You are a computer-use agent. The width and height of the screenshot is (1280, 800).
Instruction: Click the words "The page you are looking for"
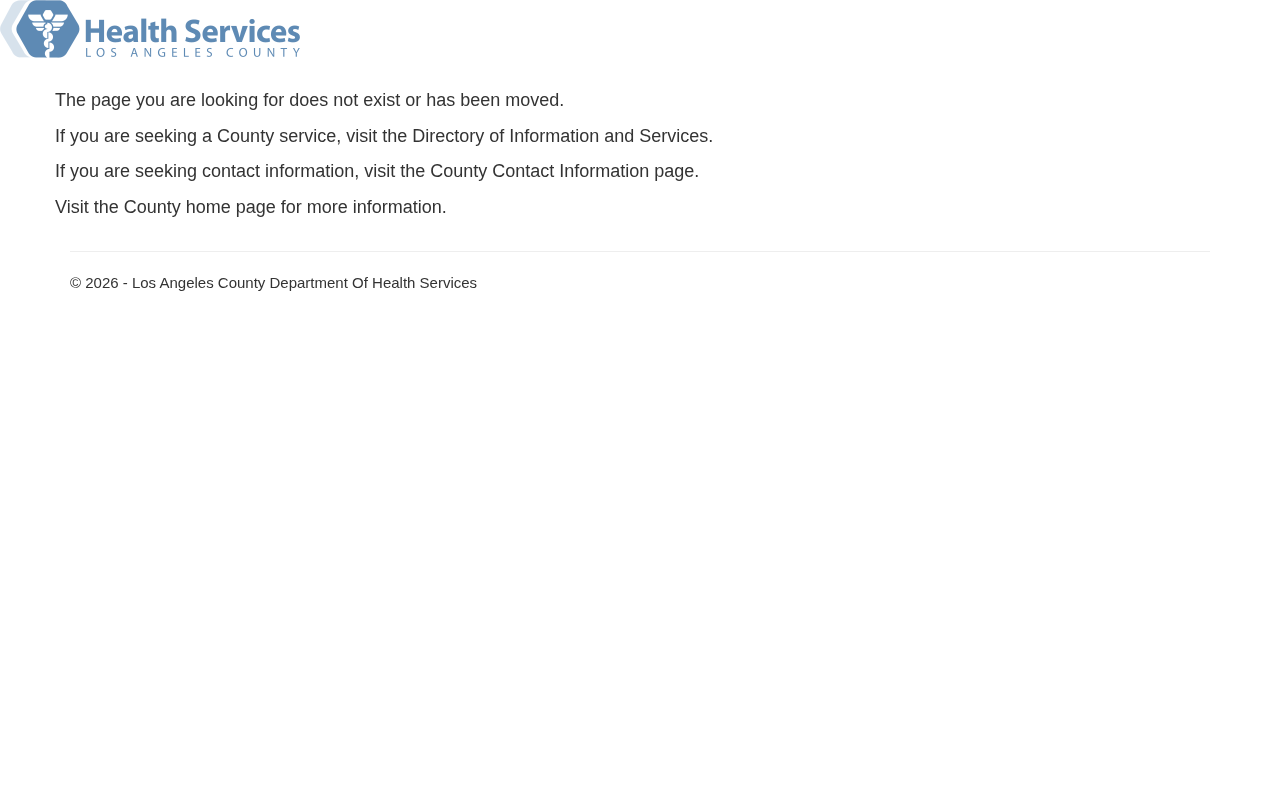click(170, 100)
